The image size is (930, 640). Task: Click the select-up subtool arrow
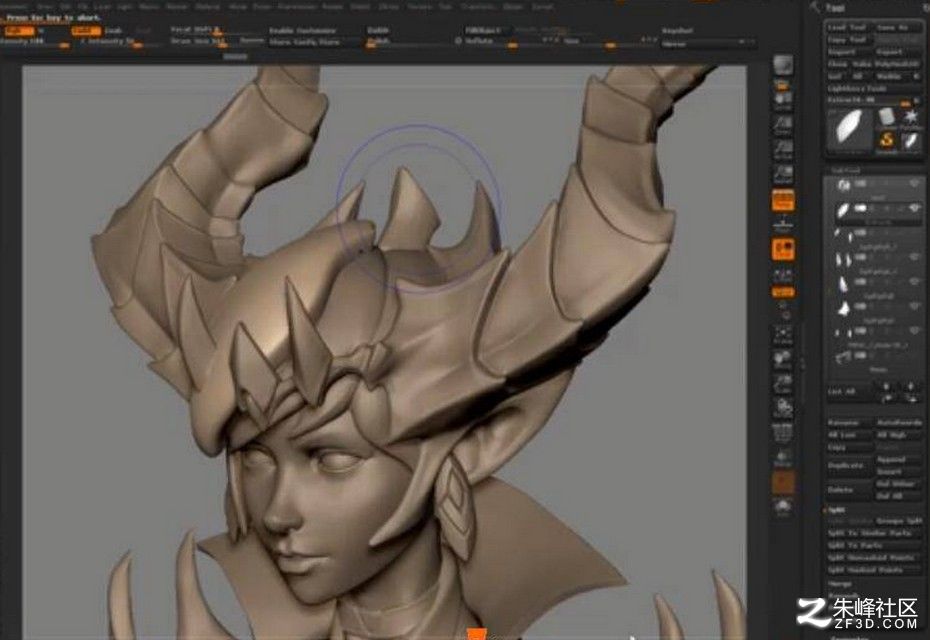(x=887, y=387)
